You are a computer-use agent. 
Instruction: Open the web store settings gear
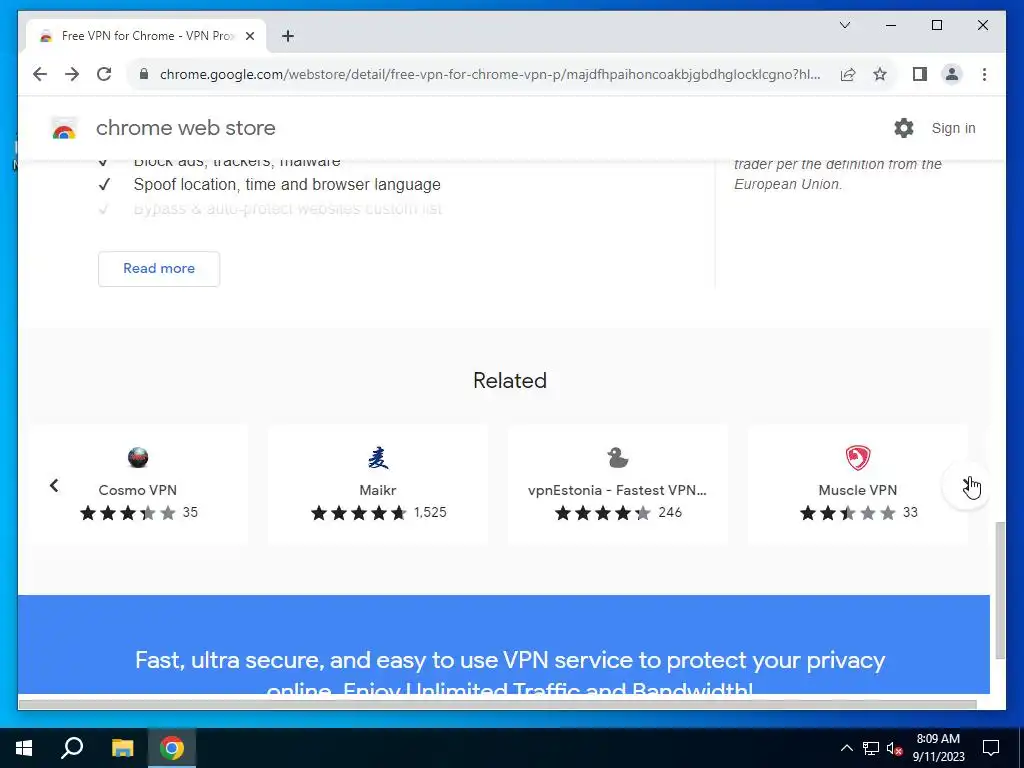904,128
